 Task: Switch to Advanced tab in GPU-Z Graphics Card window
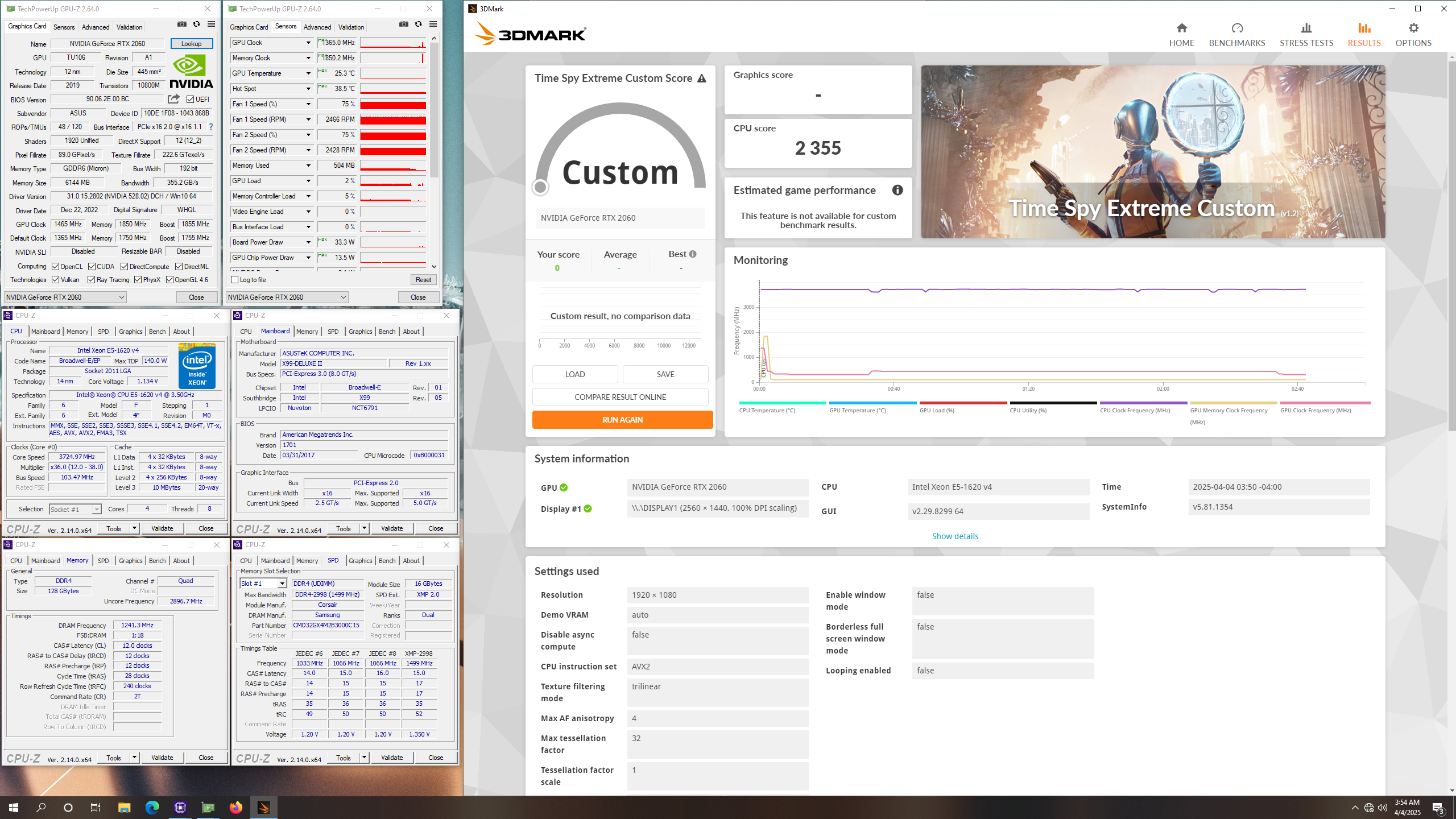point(96,27)
